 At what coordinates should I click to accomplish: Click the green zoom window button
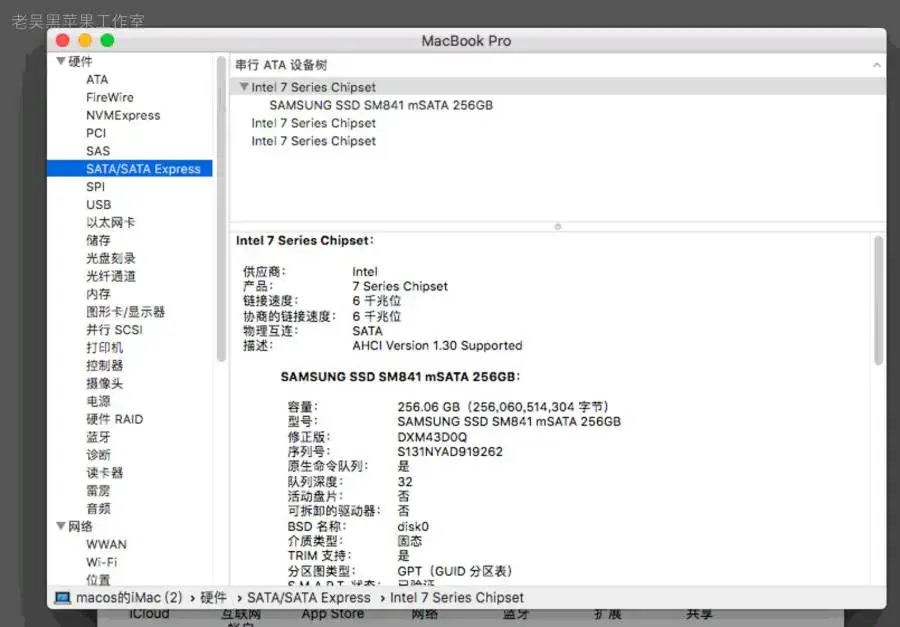tap(107, 40)
